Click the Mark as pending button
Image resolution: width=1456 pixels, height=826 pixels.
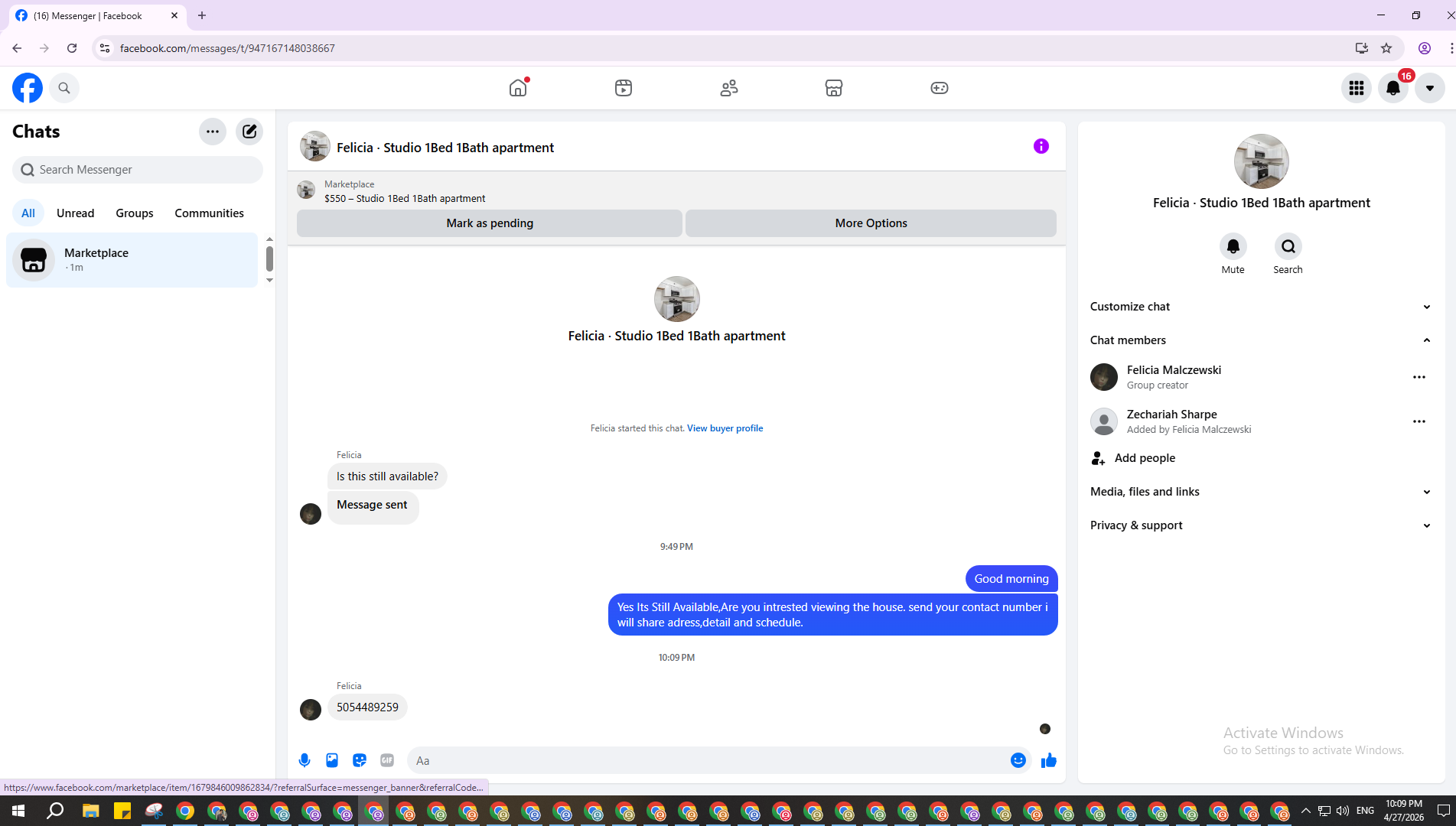[x=490, y=223]
